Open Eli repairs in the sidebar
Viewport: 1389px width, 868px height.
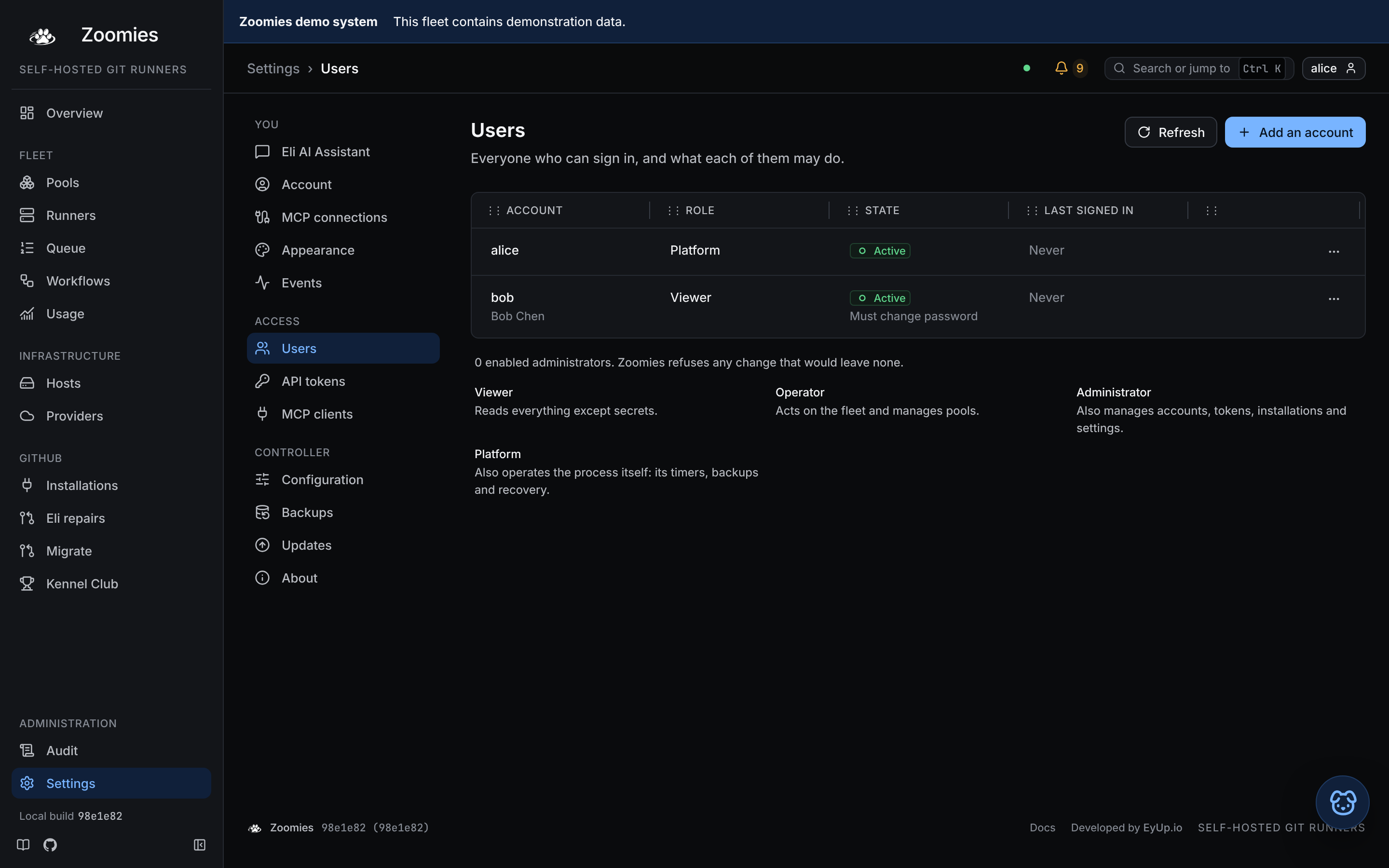click(x=111, y=518)
